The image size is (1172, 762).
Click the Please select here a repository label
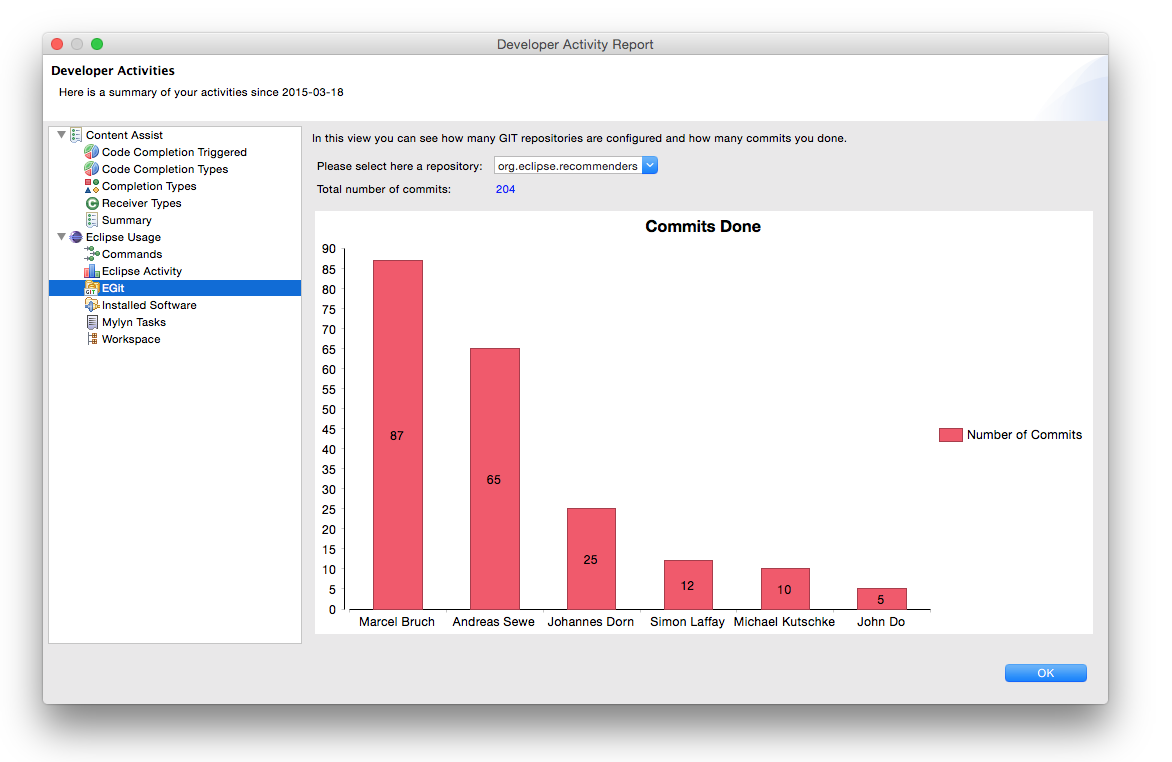[399, 166]
